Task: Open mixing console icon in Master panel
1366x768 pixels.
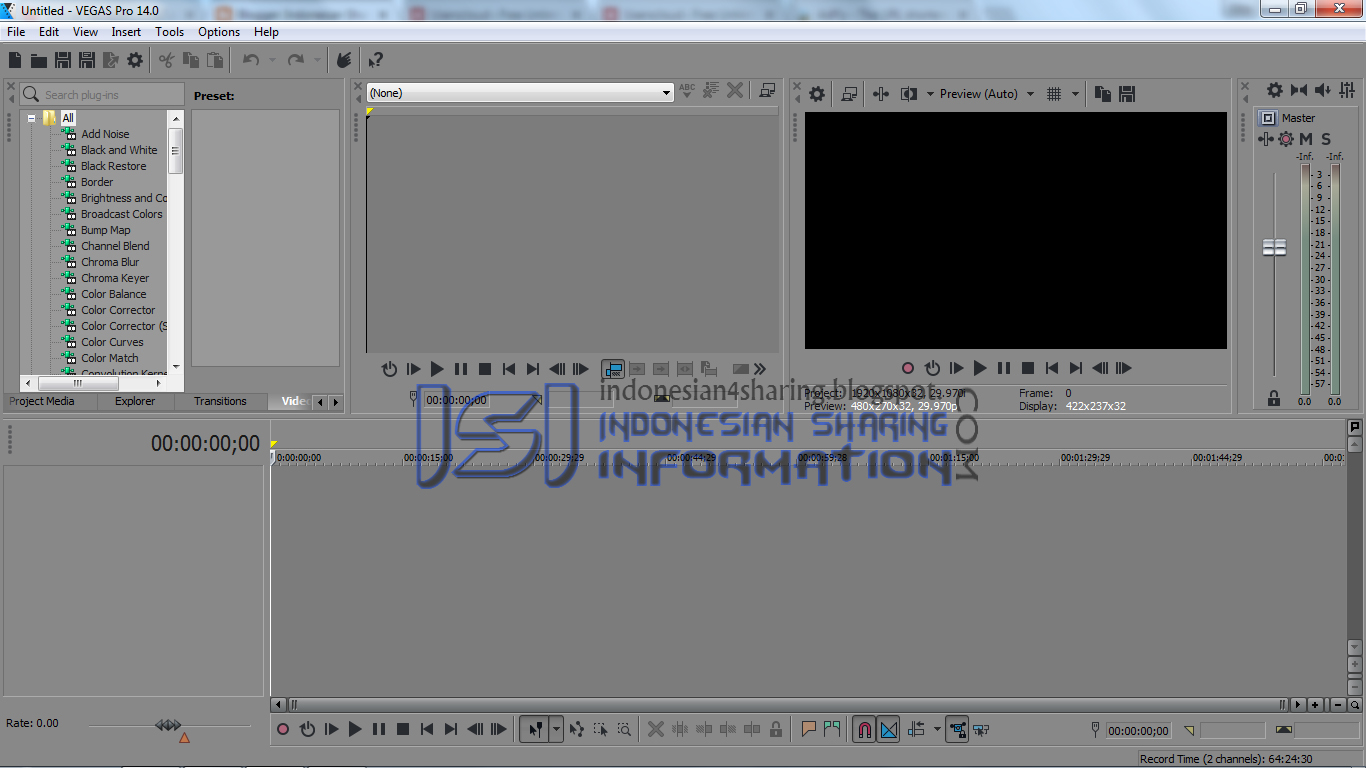Action: tap(1346, 90)
